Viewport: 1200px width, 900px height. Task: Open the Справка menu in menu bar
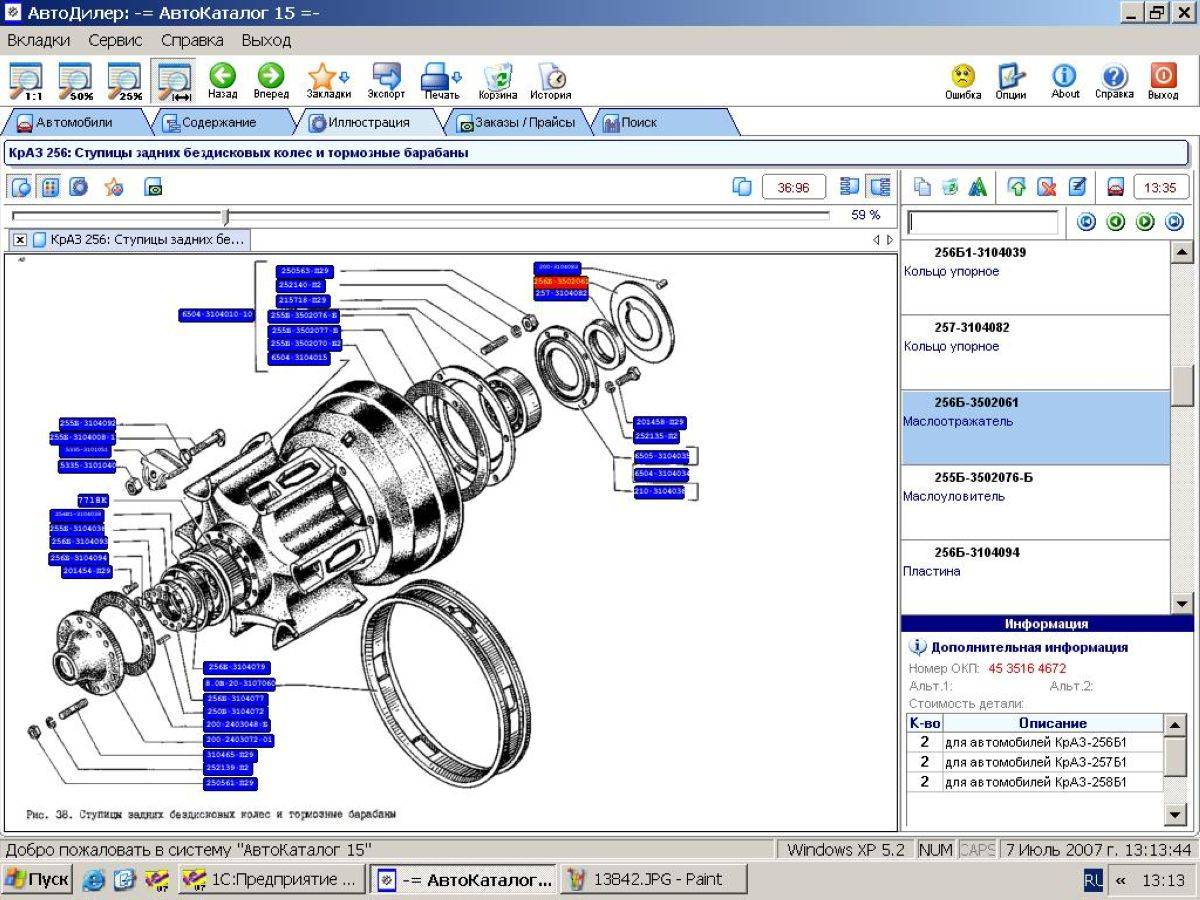point(192,41)
